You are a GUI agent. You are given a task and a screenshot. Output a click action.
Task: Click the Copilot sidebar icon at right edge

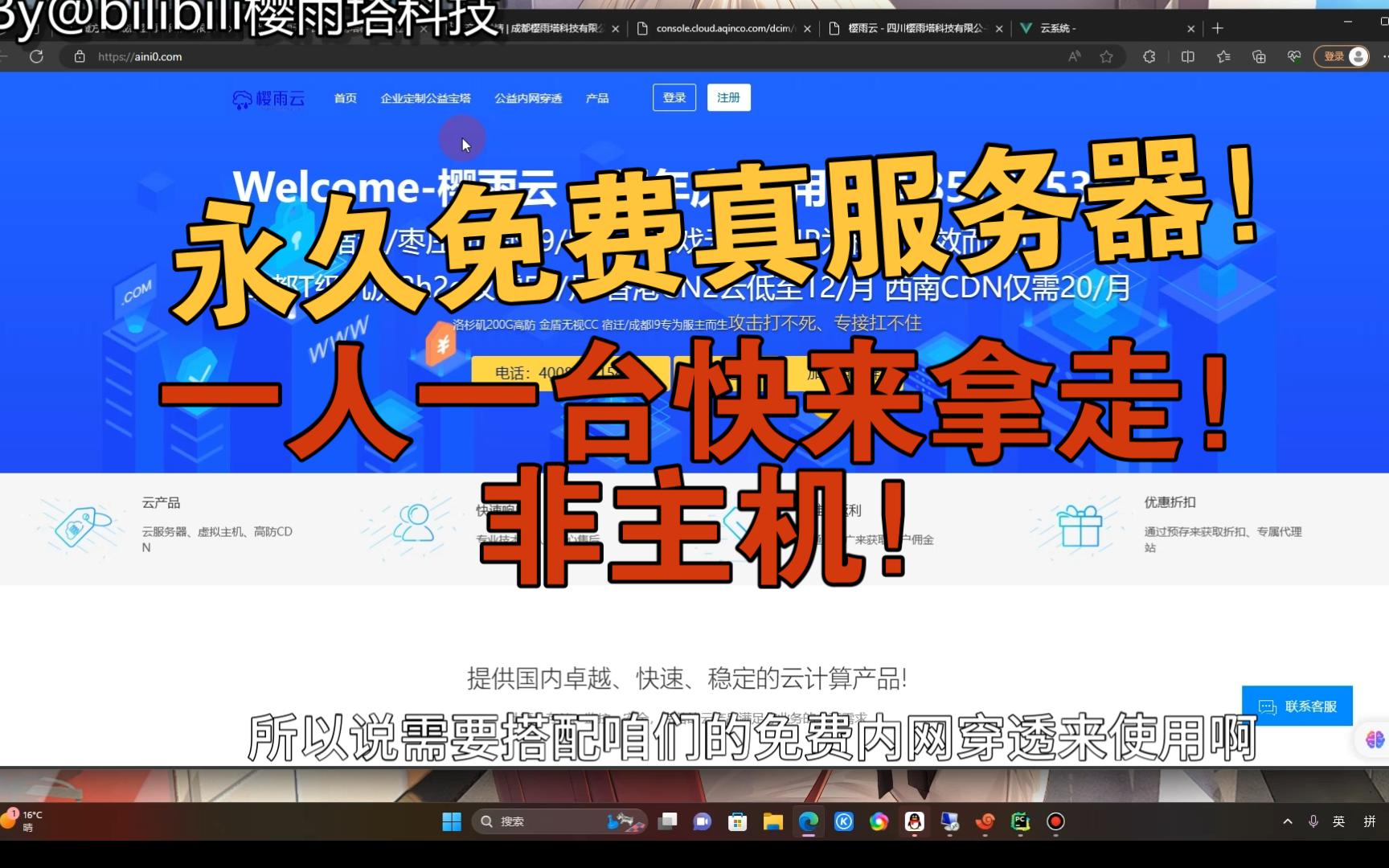click(x=1375, y=739)
